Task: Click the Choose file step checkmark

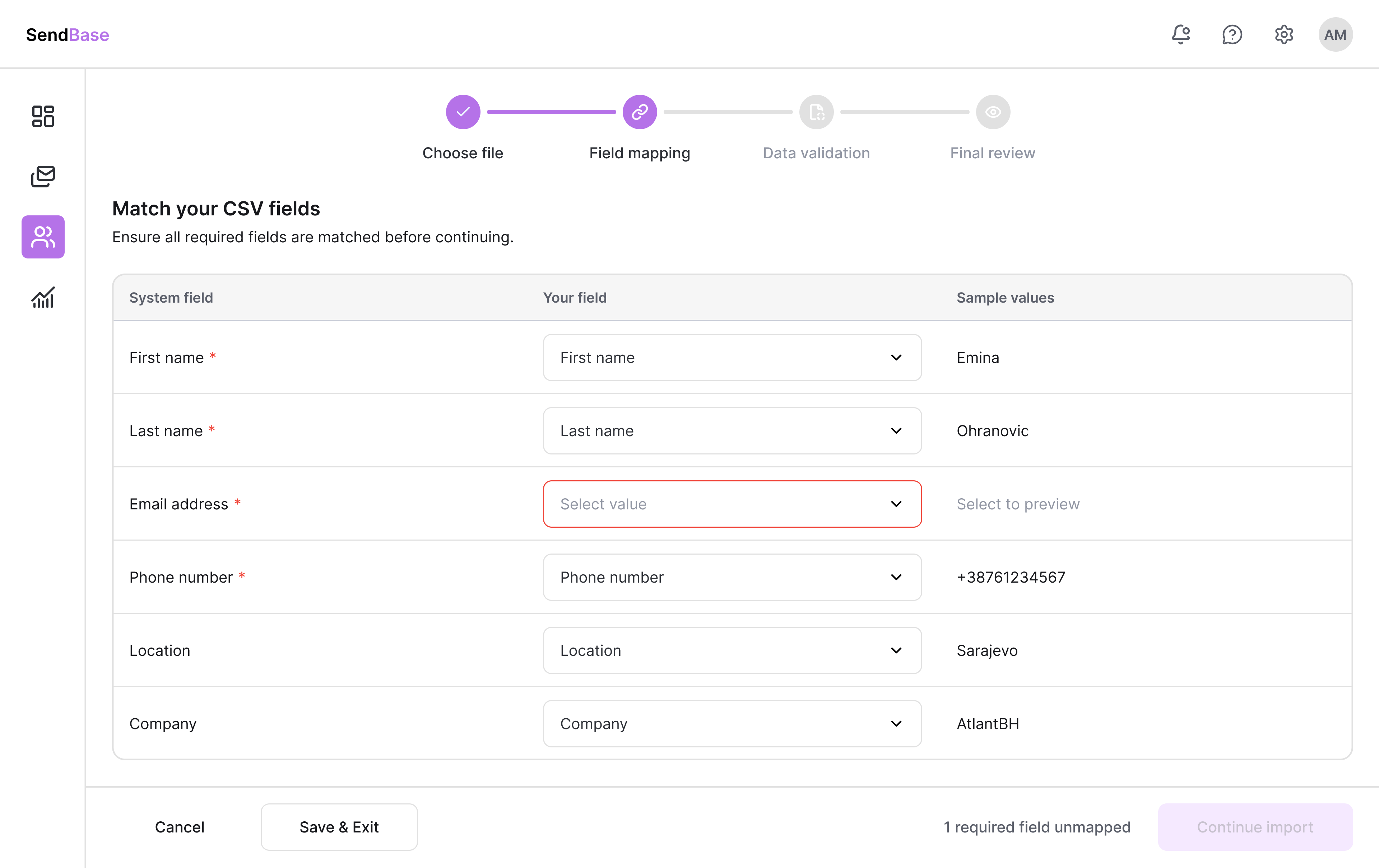Action: (x=463, y=112)
